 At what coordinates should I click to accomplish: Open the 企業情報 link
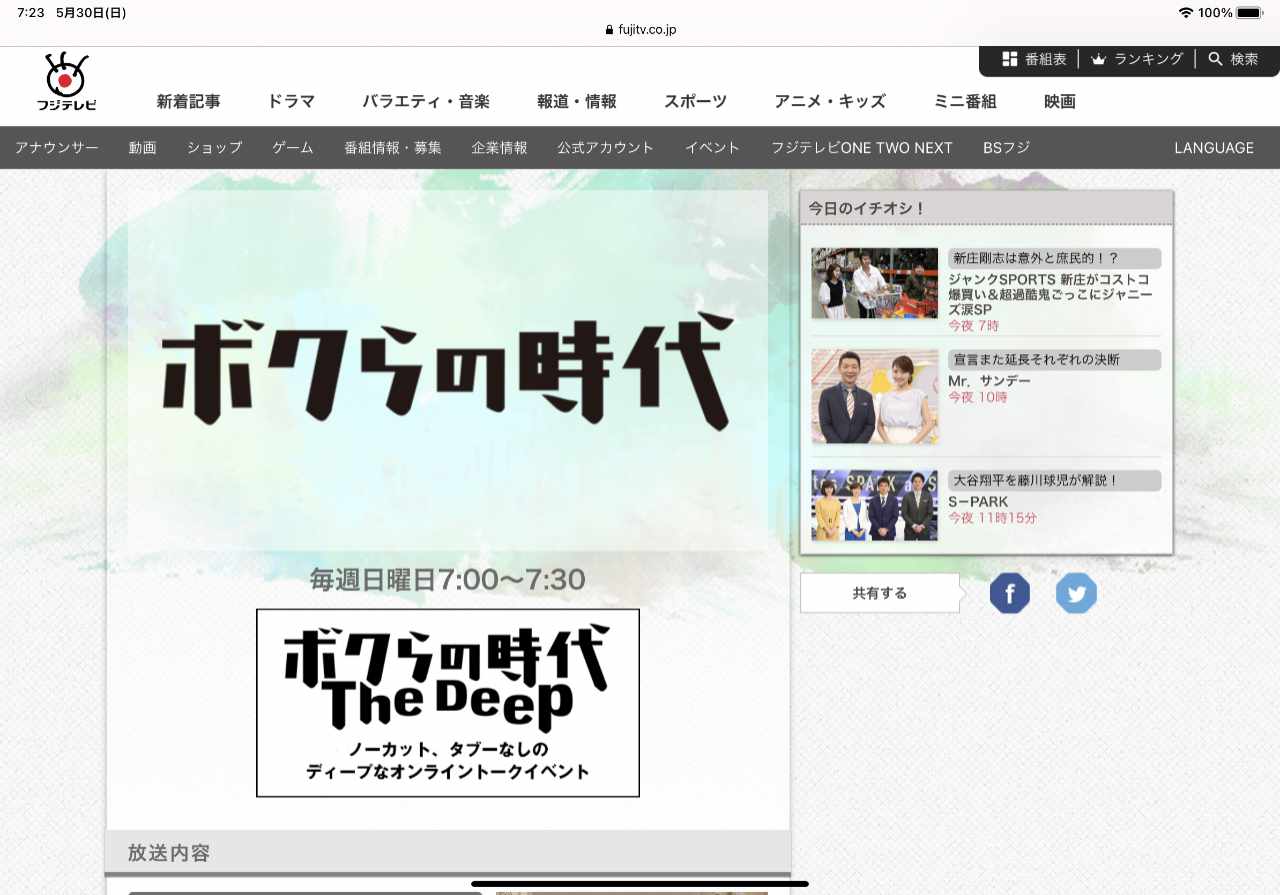tap(500, 148)
